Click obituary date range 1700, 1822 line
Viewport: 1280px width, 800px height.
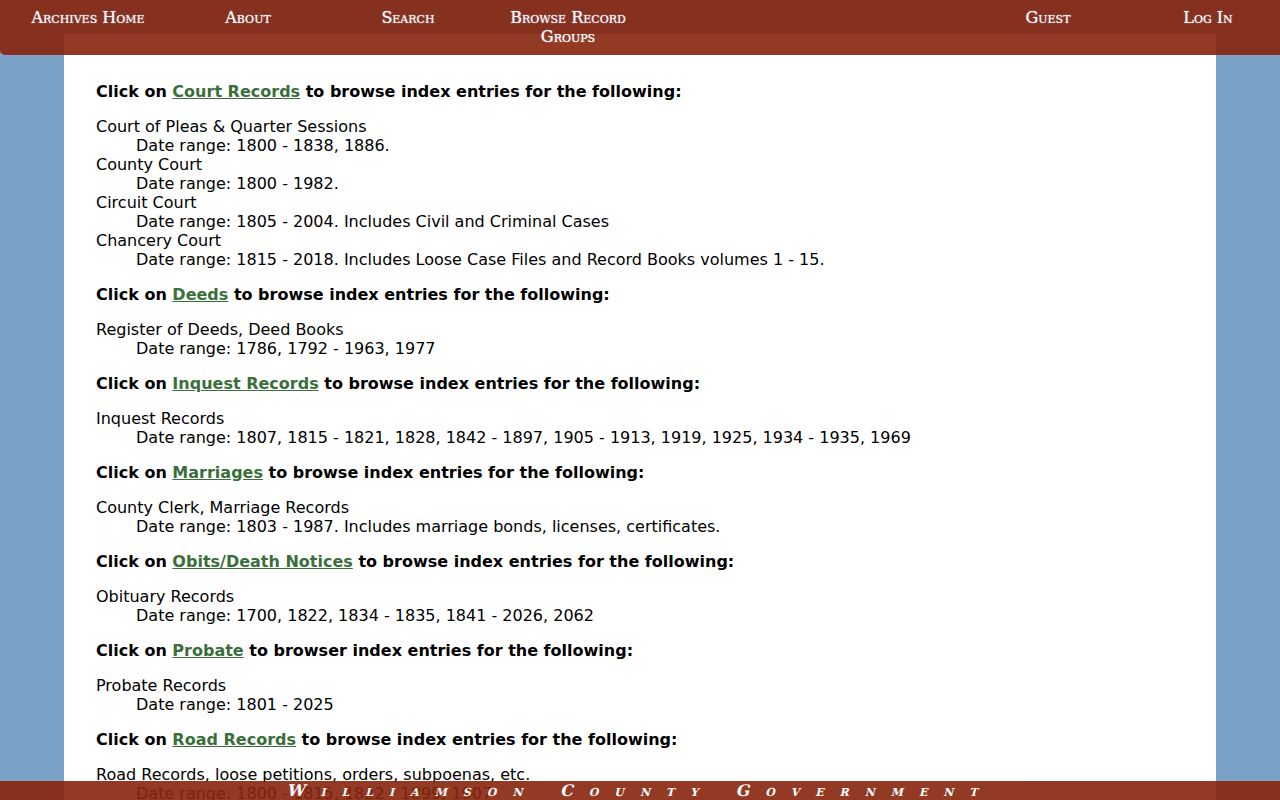click(x=365, y=615)
